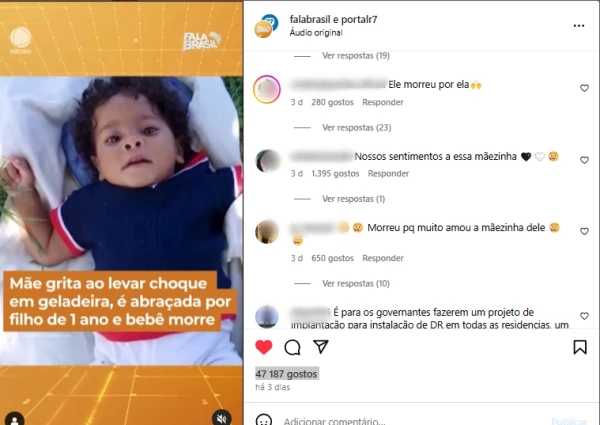Screen dimensions: 600x425
Task: Expand 'Ver respostas (19)' replies
Action: point(356,56)
